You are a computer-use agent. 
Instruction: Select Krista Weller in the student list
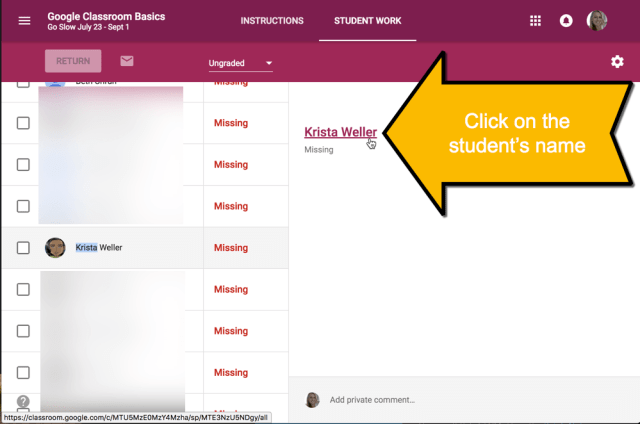pos(99,247)
